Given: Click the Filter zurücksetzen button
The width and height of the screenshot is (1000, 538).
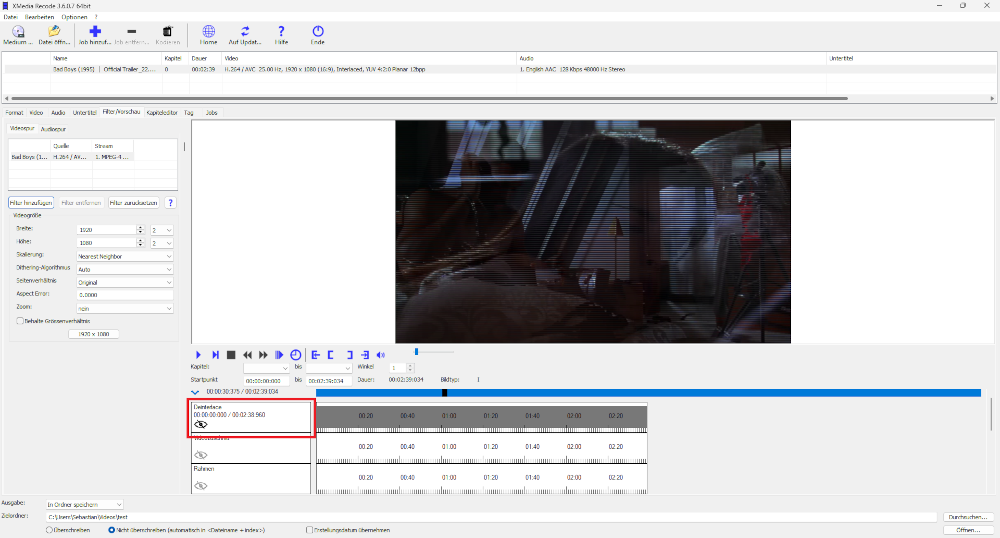Looking at the screenshot, I should click(x=133, y=203).
